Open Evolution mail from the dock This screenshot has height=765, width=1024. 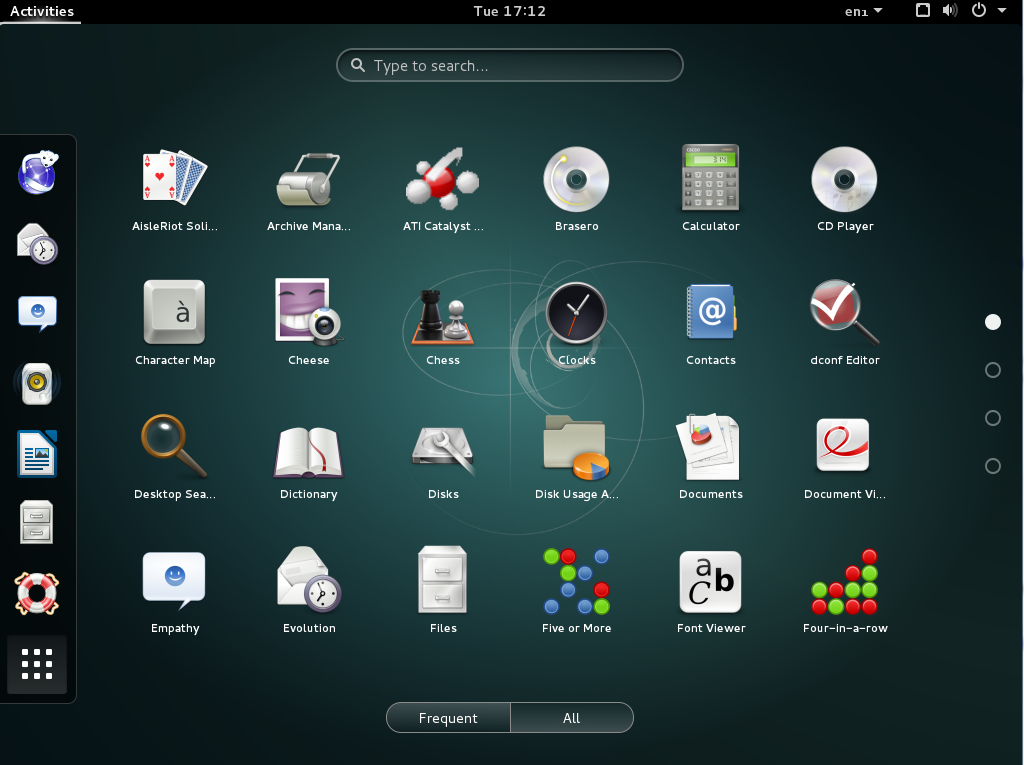37,243
